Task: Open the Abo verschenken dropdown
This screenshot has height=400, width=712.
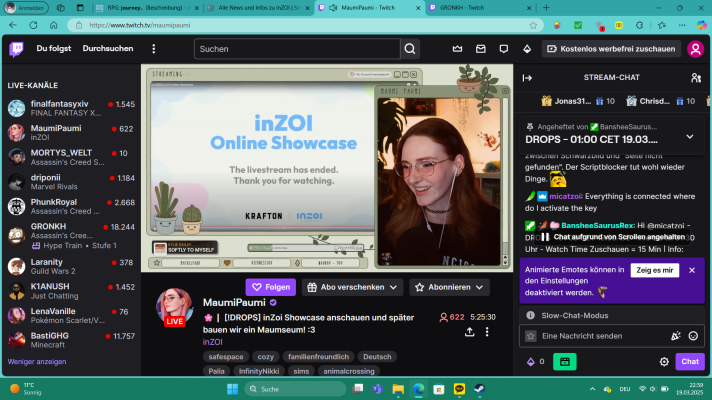Action: [352, 287]
